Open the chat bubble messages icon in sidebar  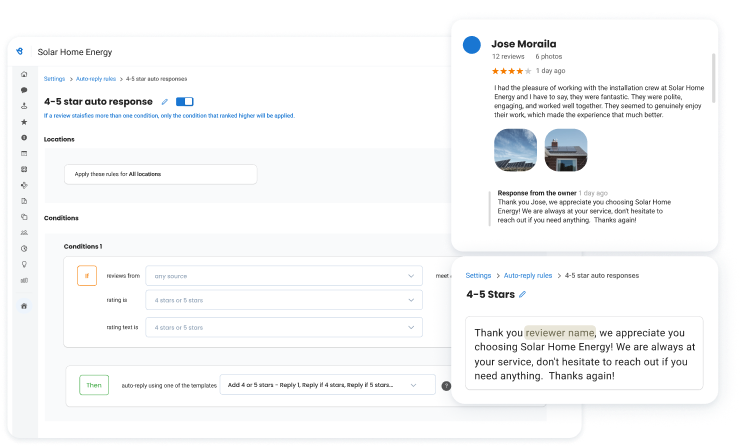click(24, 90)
